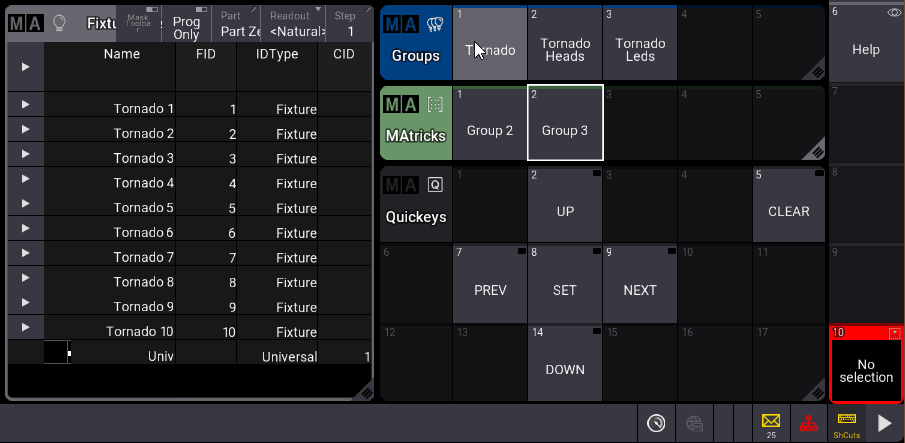Click the greyed globe icon in the bottom bar
Image resolution: width=905 pixels, height=443 pixels.
694,423
